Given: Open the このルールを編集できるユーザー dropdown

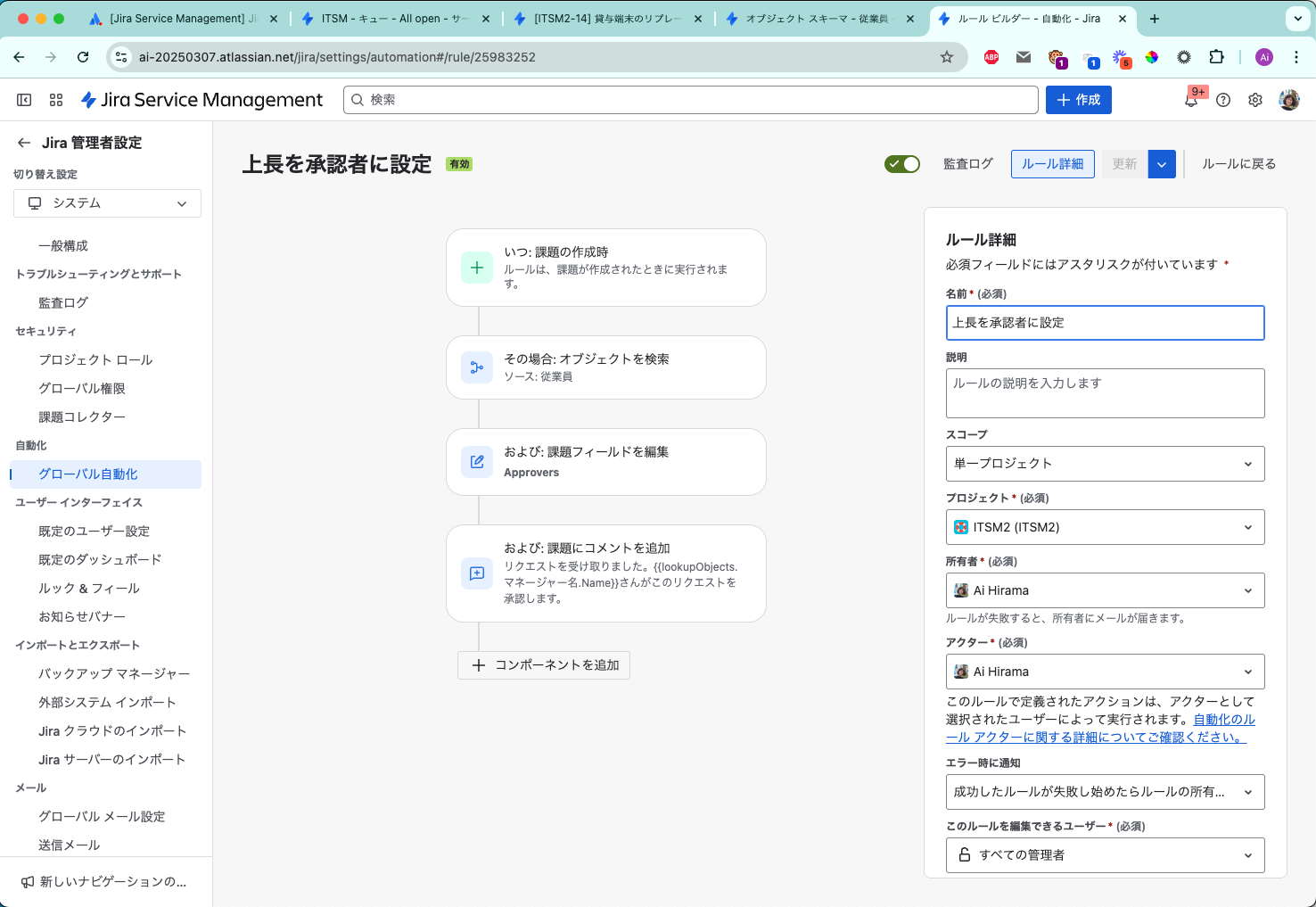Looking at the screenshot, I should [1105, 855].
